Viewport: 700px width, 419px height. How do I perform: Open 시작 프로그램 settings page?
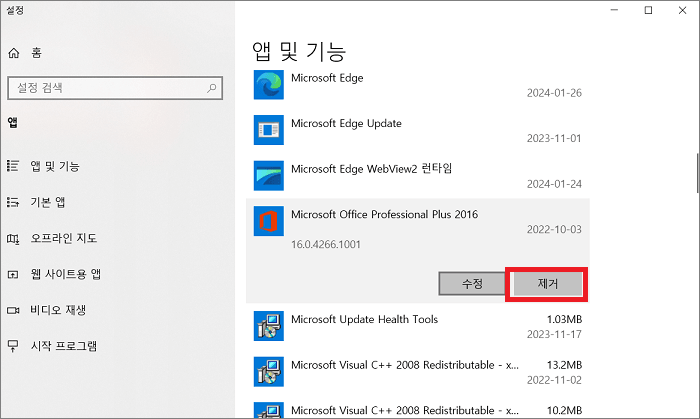[64, 346]
